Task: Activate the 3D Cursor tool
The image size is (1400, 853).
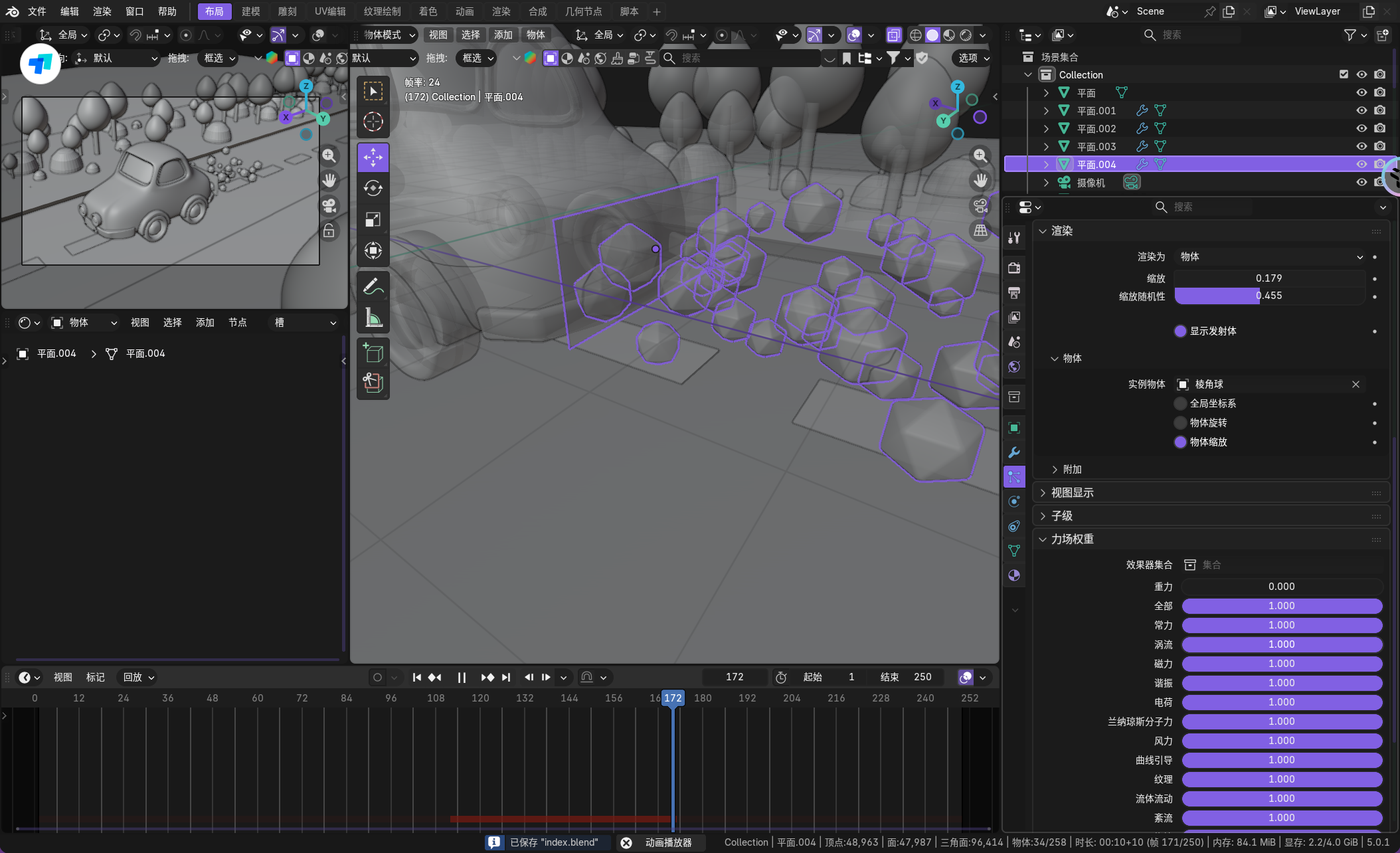Action: (373, 122)
